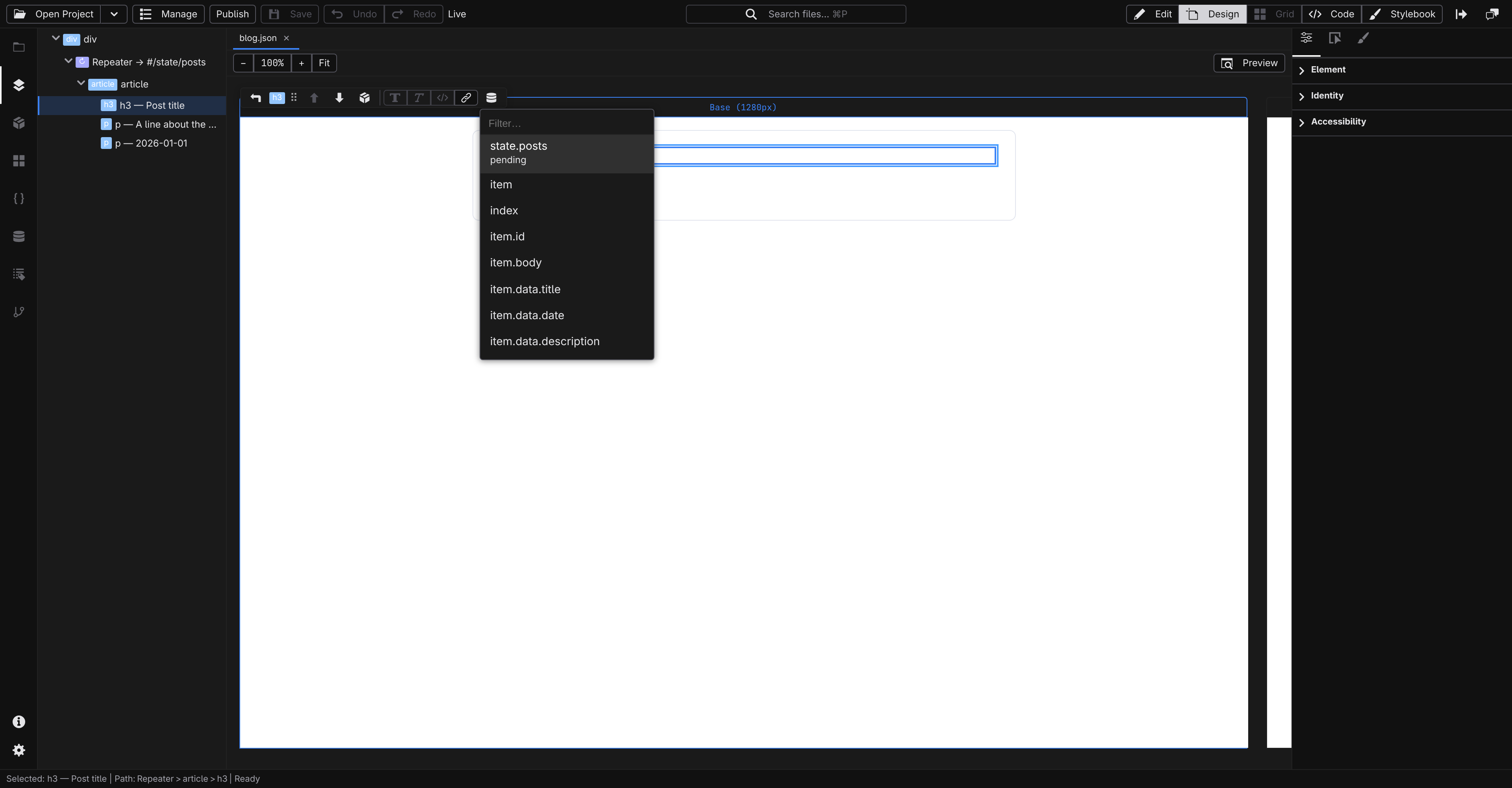This screenshot has height=788, width=1512.
Task: Select item.data.description binding option
Action: pyautogui.click(x=567, y=342)
